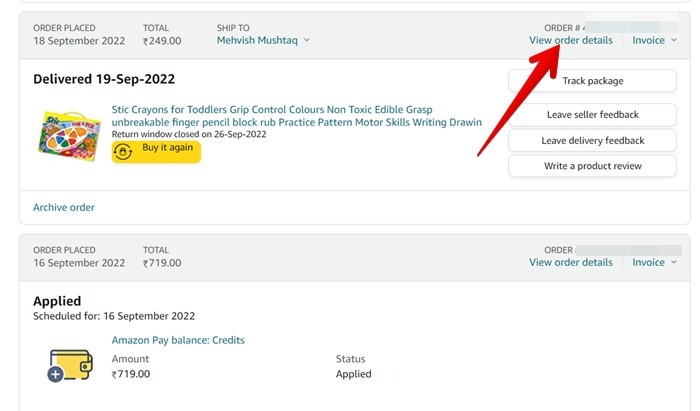Archive the 18 September order
This screenshot has height=411, width=700.
click(x=64, y=207)
